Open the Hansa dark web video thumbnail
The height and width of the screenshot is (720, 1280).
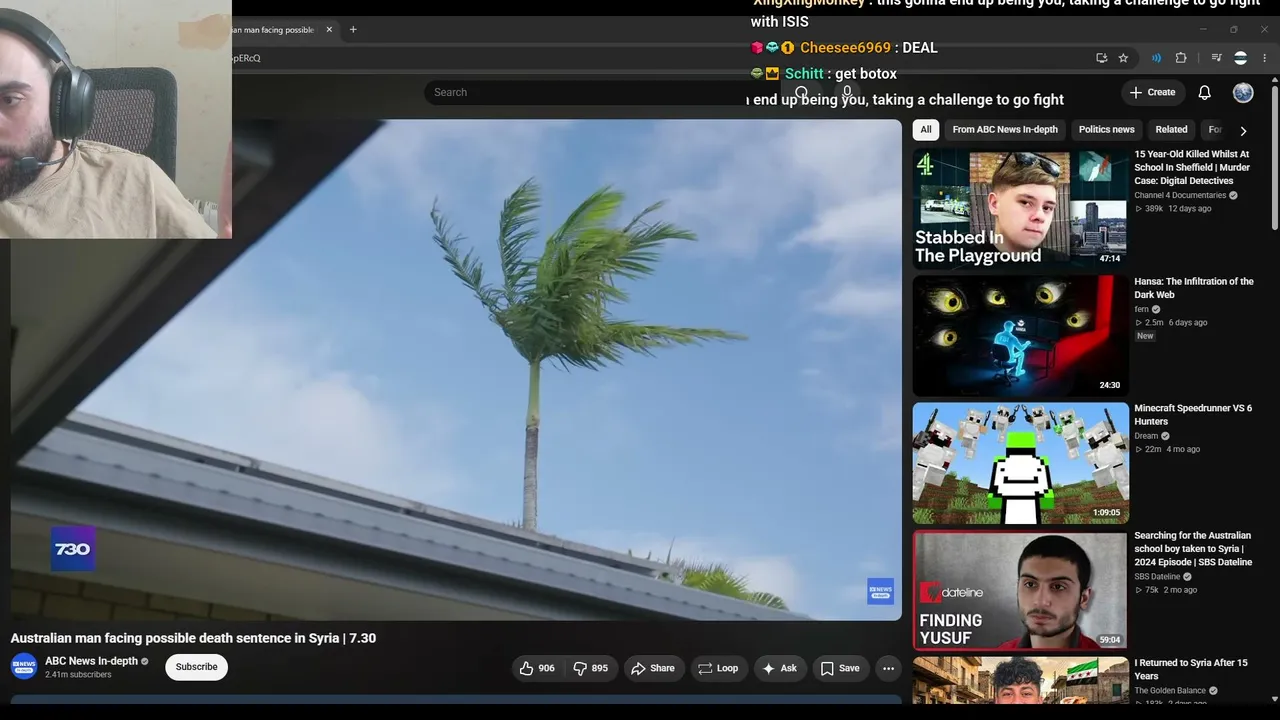coord(1020,335)
